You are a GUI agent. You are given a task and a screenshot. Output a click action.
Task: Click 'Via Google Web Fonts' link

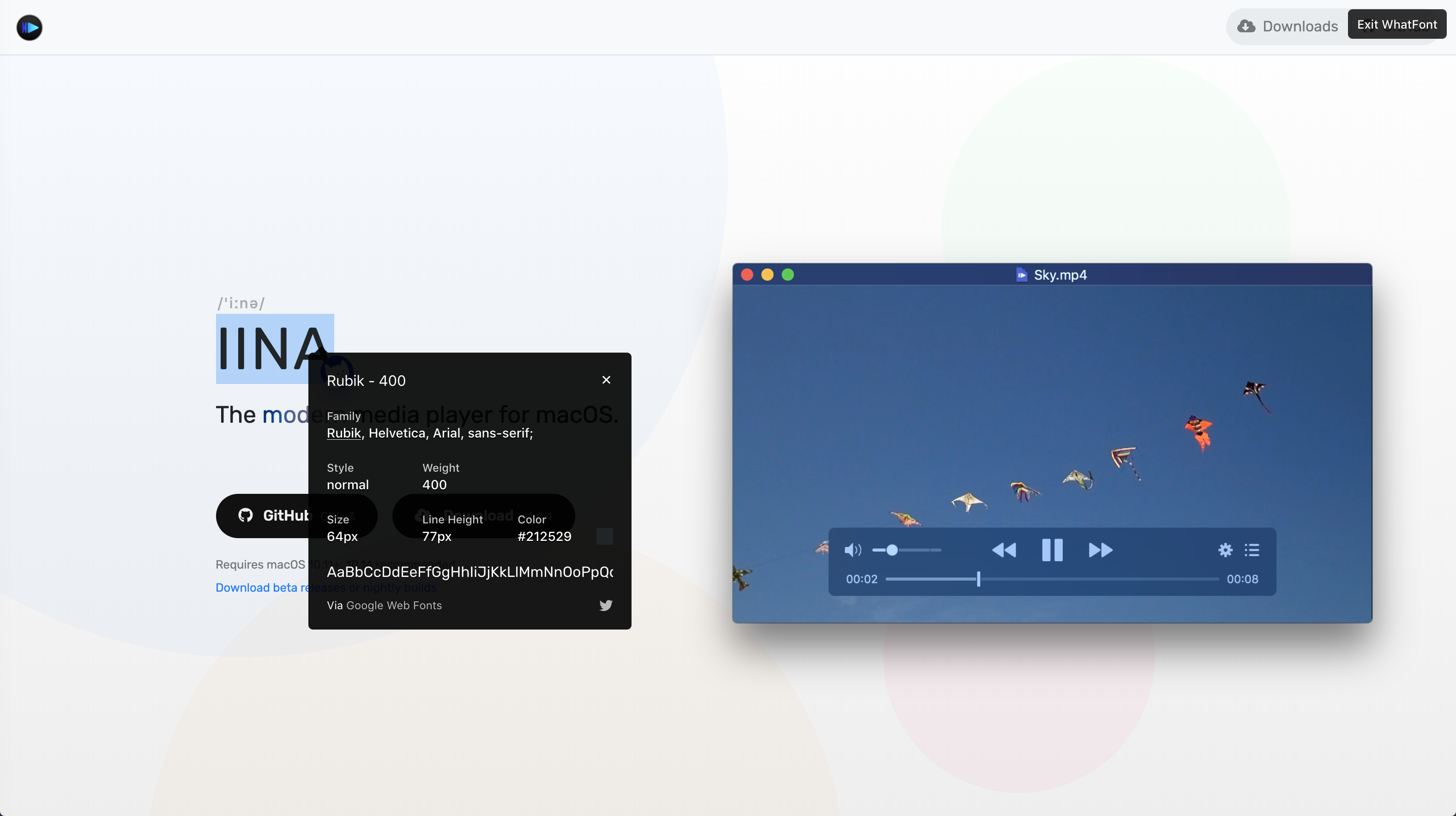point(393,605)
